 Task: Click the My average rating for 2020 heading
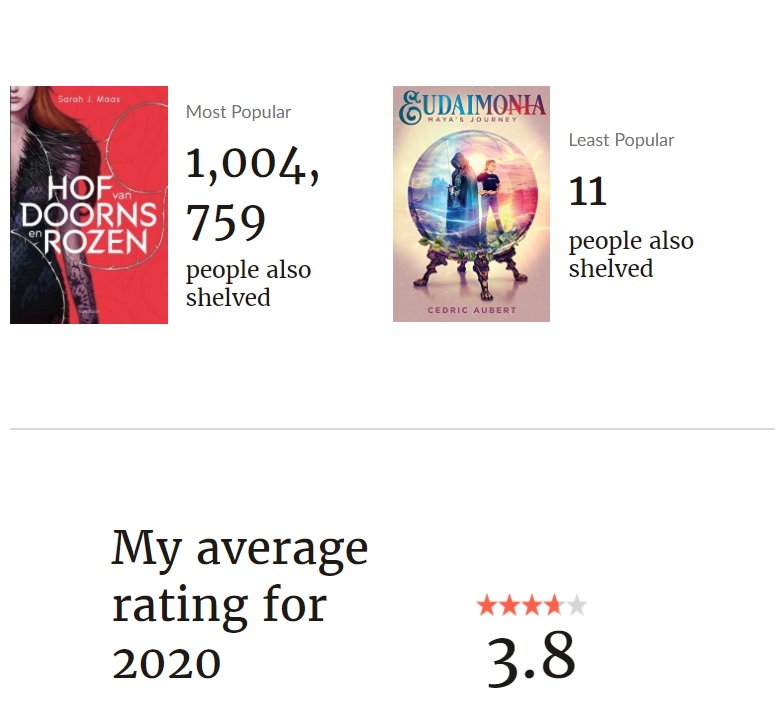(x=239, y=605)
